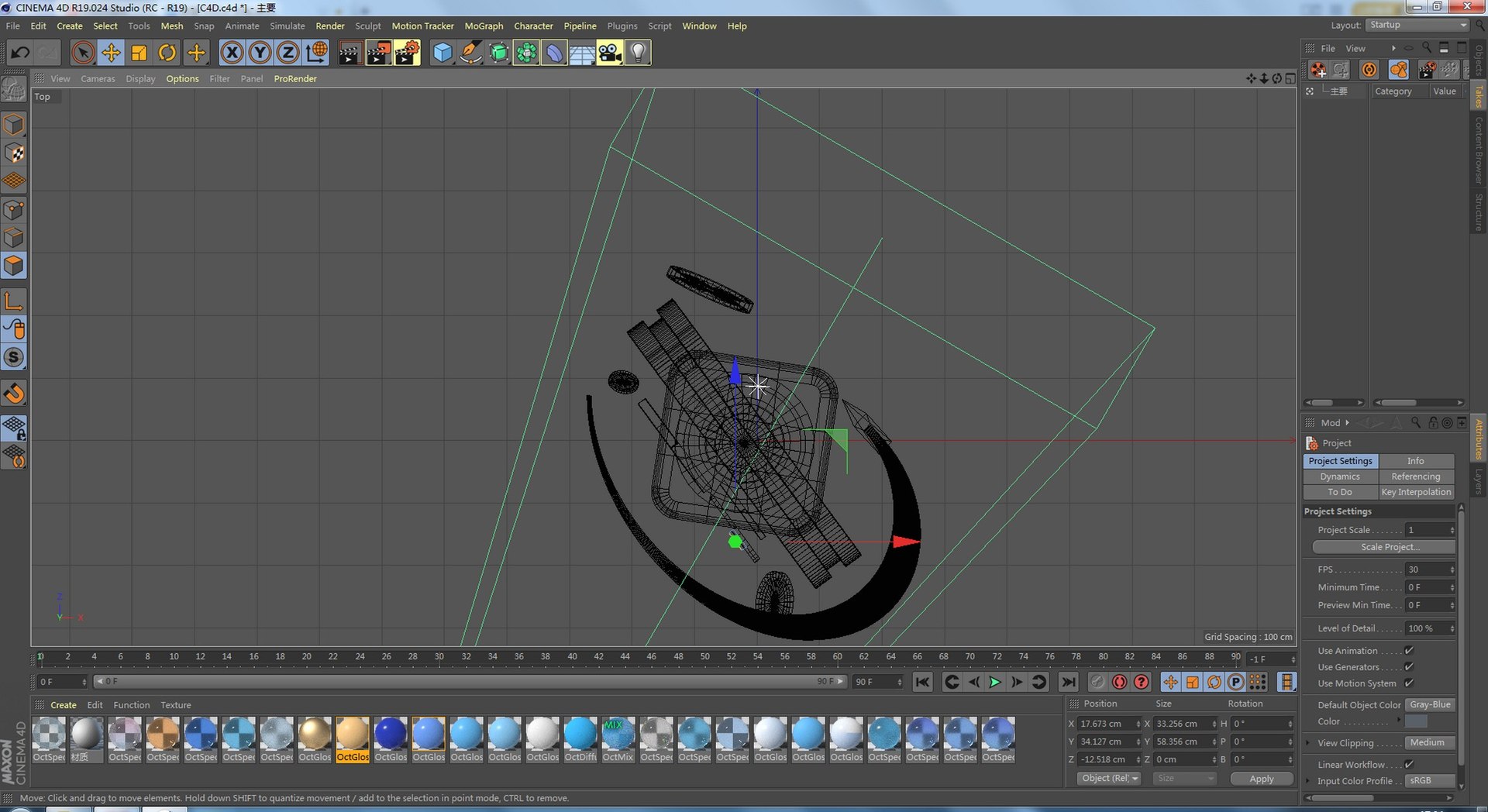This screenshot has width=1488, height=812.
Task: Open the Mesh menu
Action: [x=172, y=26]
